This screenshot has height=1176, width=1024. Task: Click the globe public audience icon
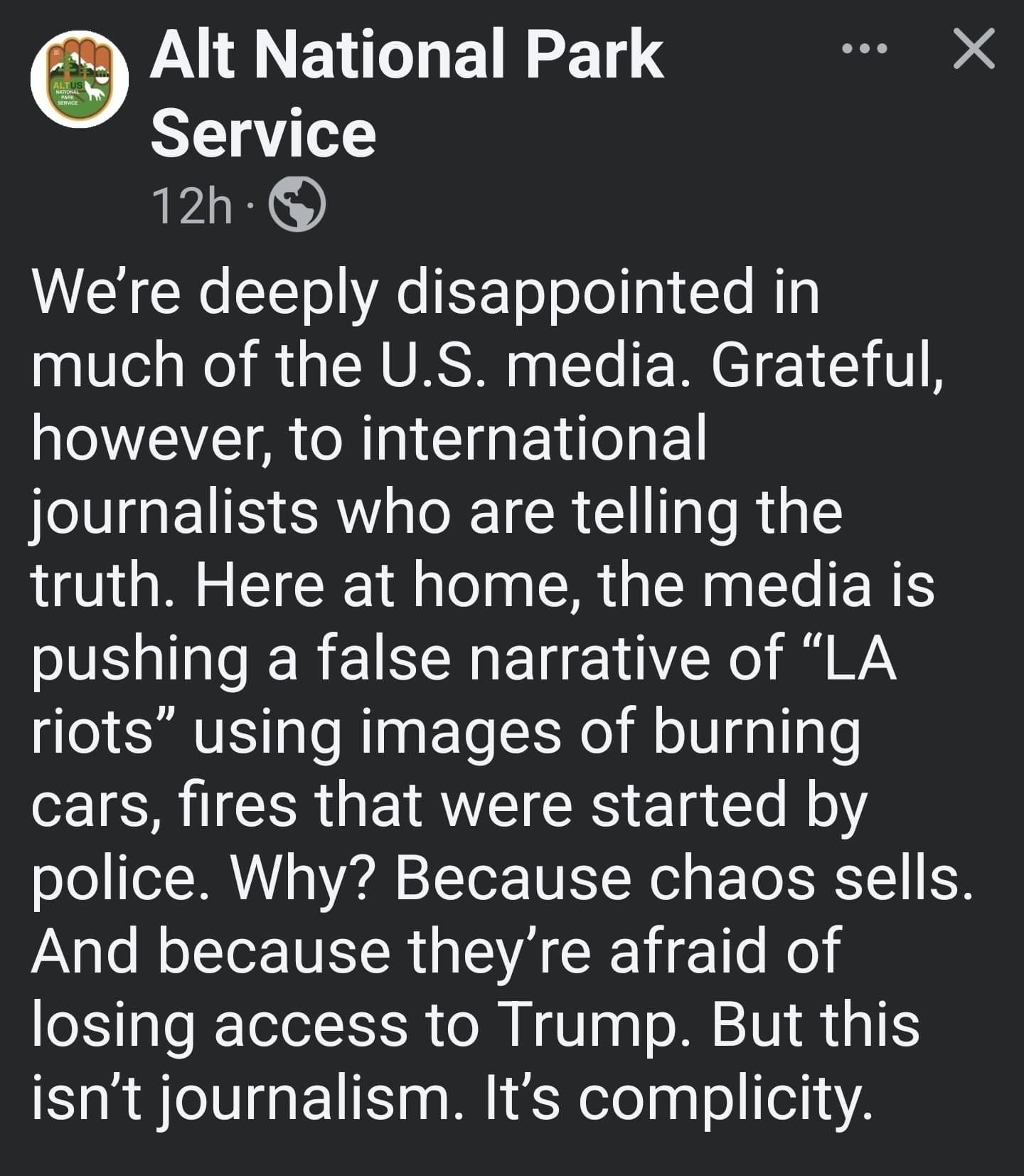[297, 205]
